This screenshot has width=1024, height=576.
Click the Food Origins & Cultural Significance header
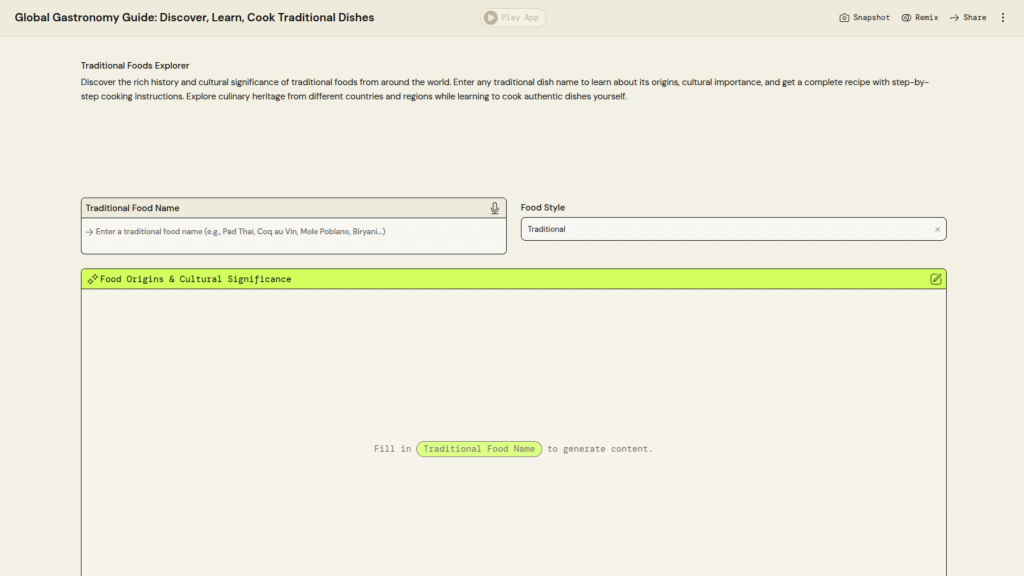click(x=196, y=279)
